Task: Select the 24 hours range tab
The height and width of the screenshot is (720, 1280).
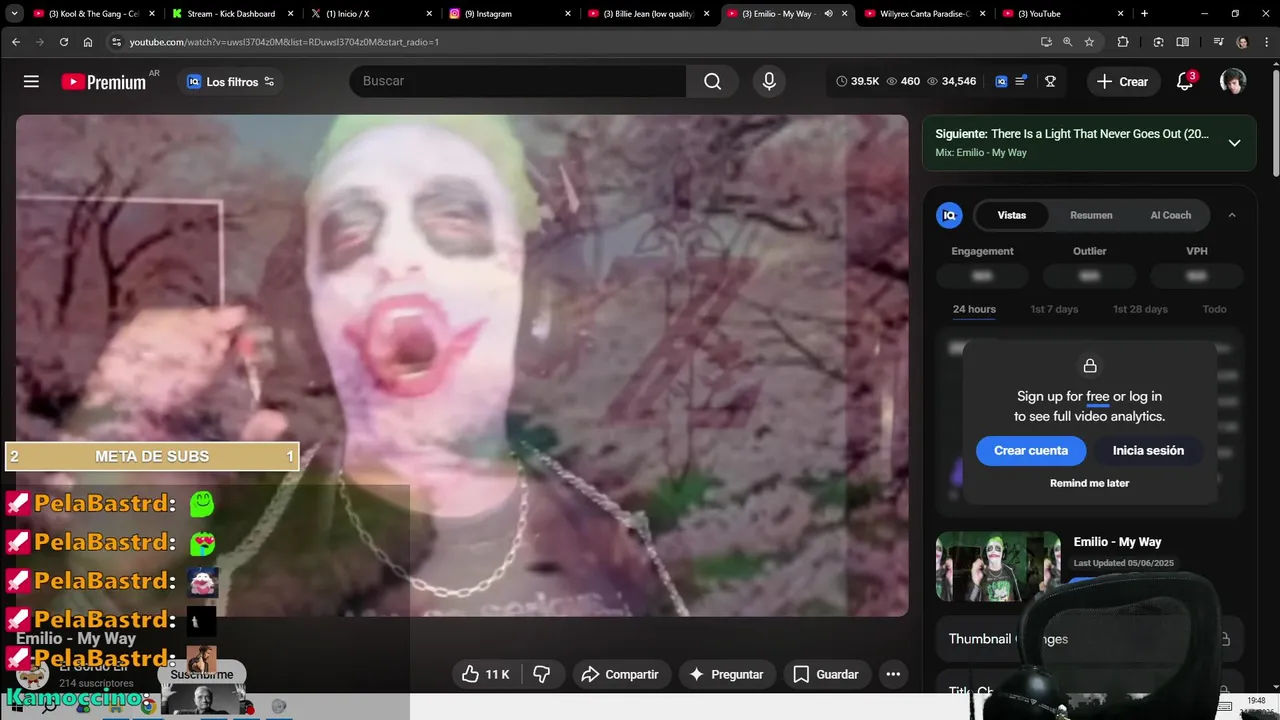Action: [x=974, y=309]
